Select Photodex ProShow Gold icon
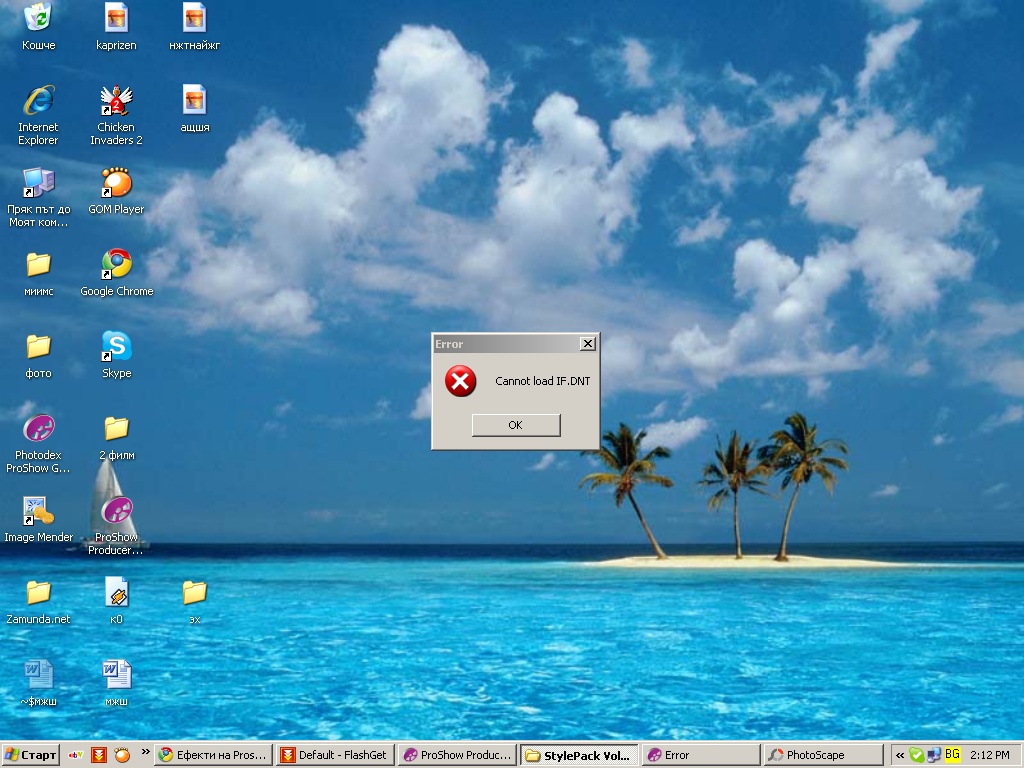The image size is (1024, 768). pyautogui.click(x=38, y=443)
